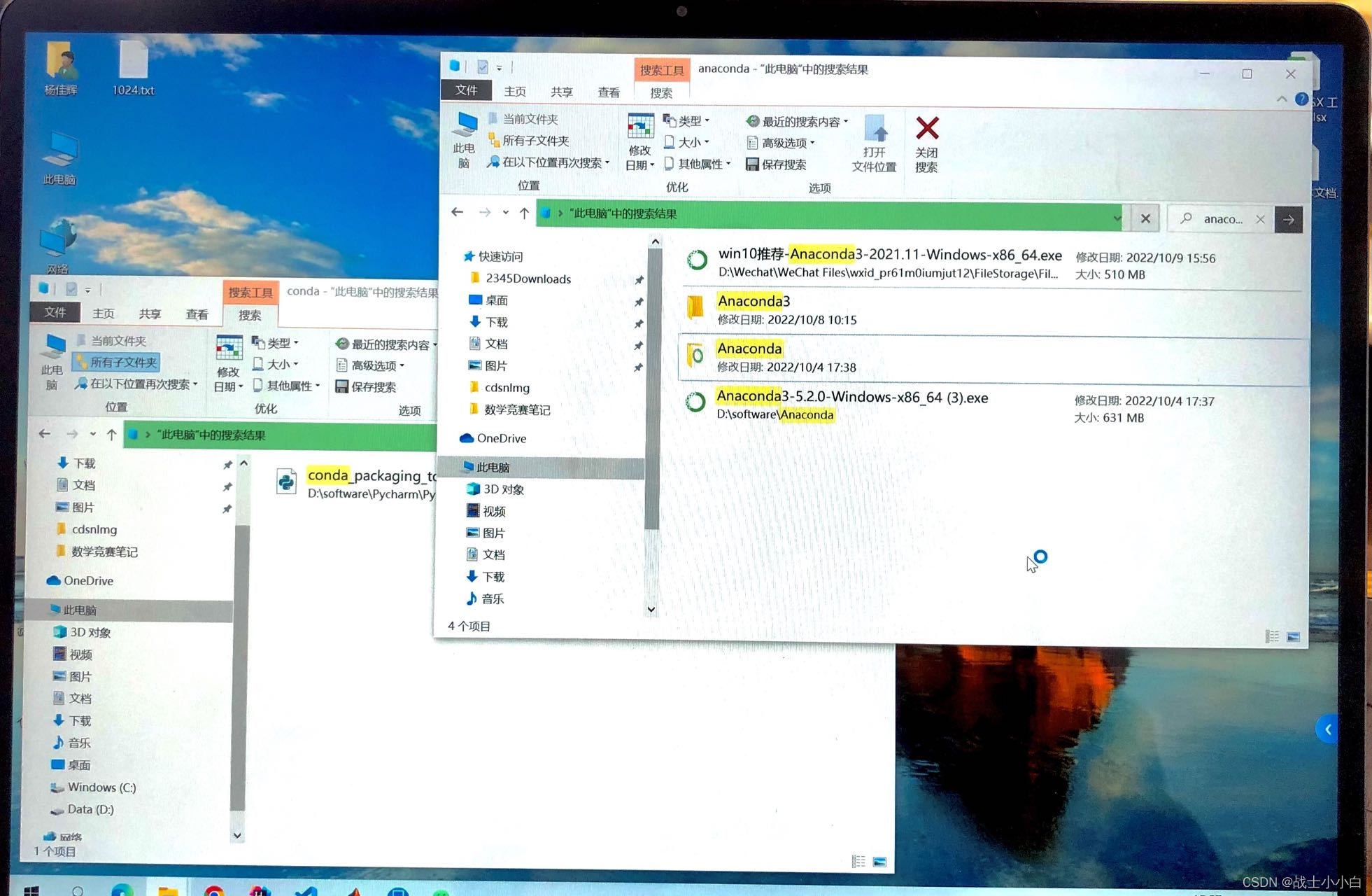The width and height of the screenshot is (1372, 896).
Task: Stop loading with the address bar X button
Action: click(x=1145, y=218)
